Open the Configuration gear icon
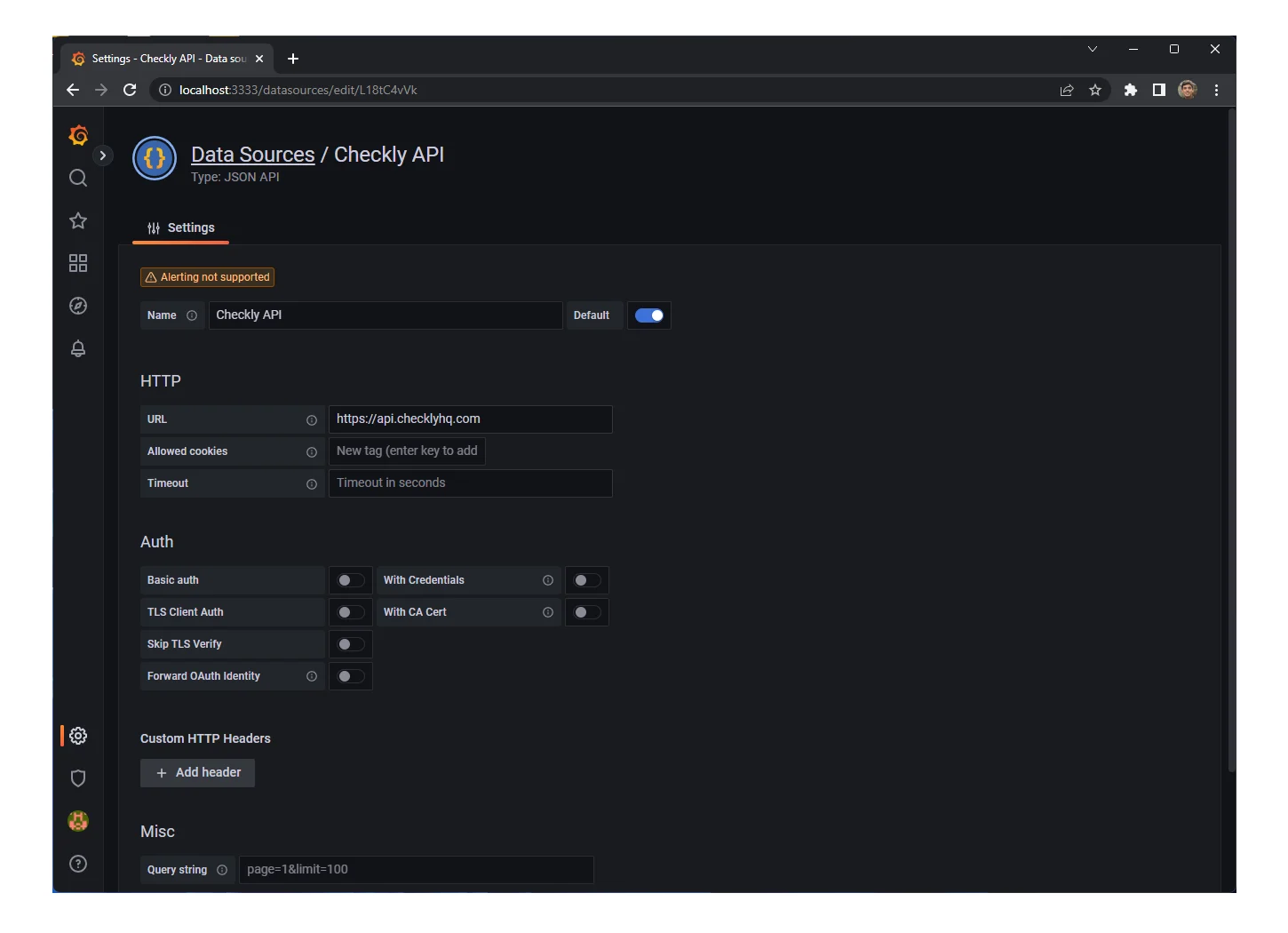The width and height of the screenshot is (1288, 933). [x=78, y=736]
